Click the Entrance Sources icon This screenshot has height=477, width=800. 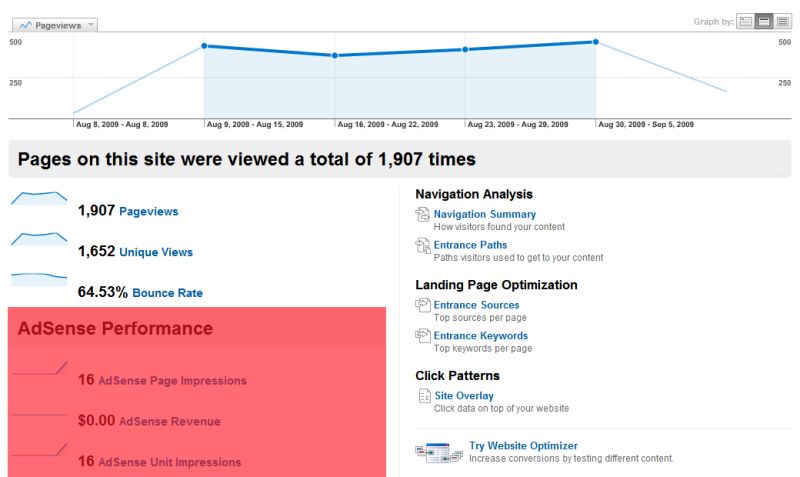(422, 305)
